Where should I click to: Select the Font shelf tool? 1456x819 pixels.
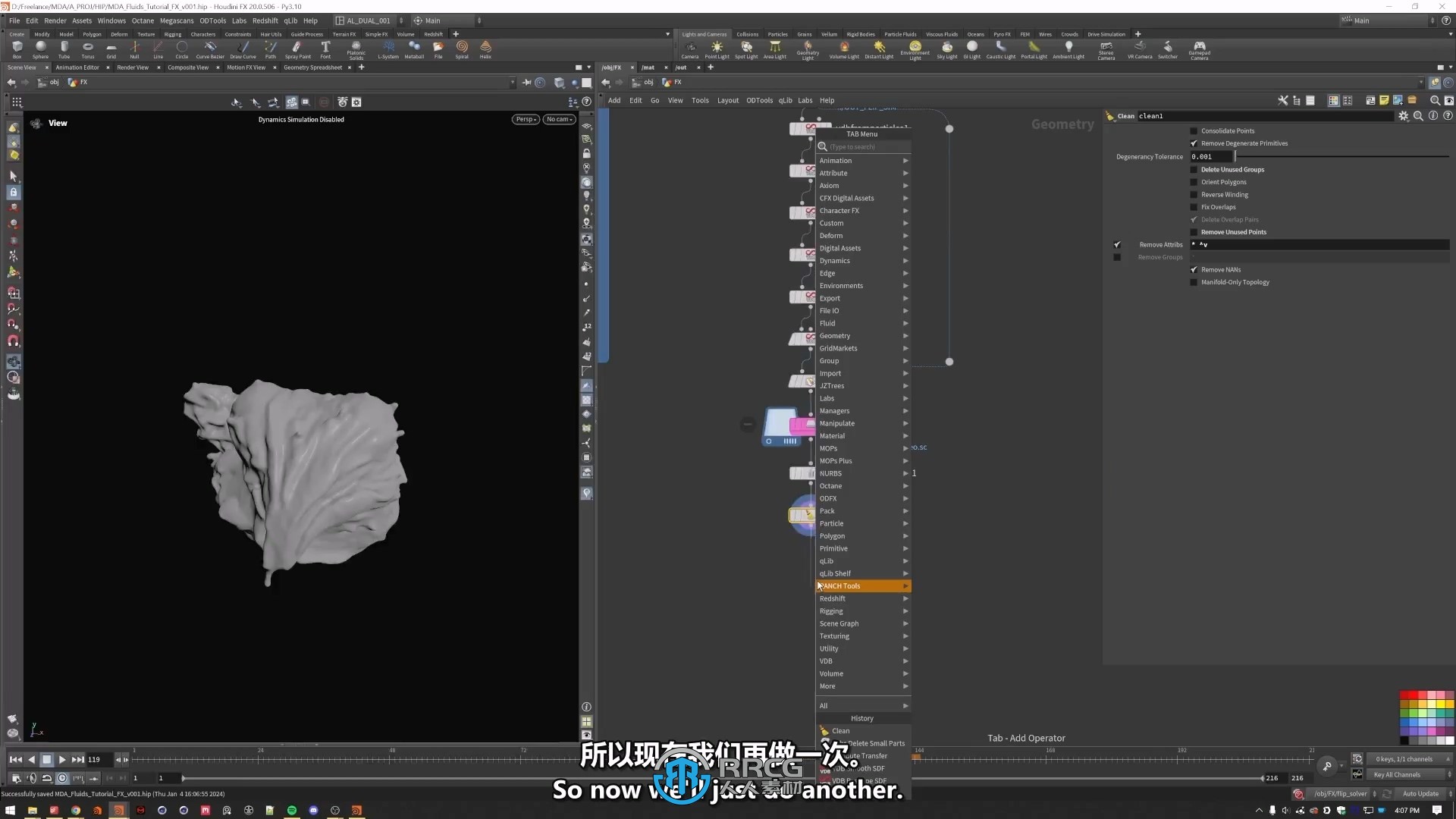coord(325,49)
